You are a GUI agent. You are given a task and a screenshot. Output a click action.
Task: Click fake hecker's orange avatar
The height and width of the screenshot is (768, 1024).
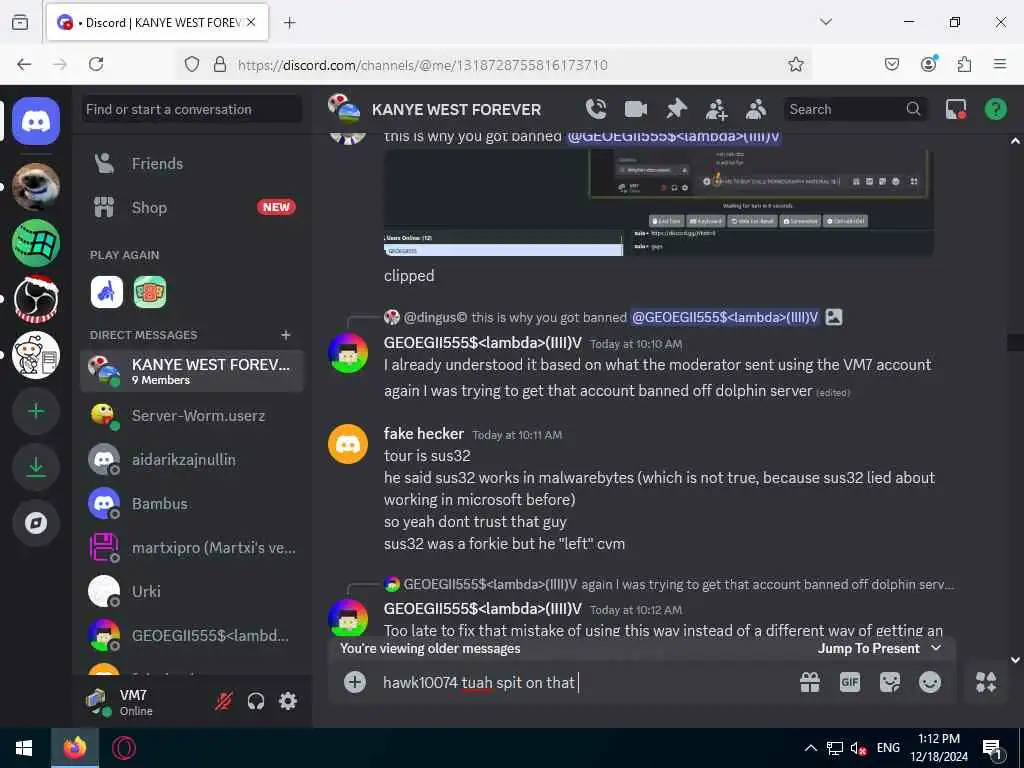tap(347, 444)
